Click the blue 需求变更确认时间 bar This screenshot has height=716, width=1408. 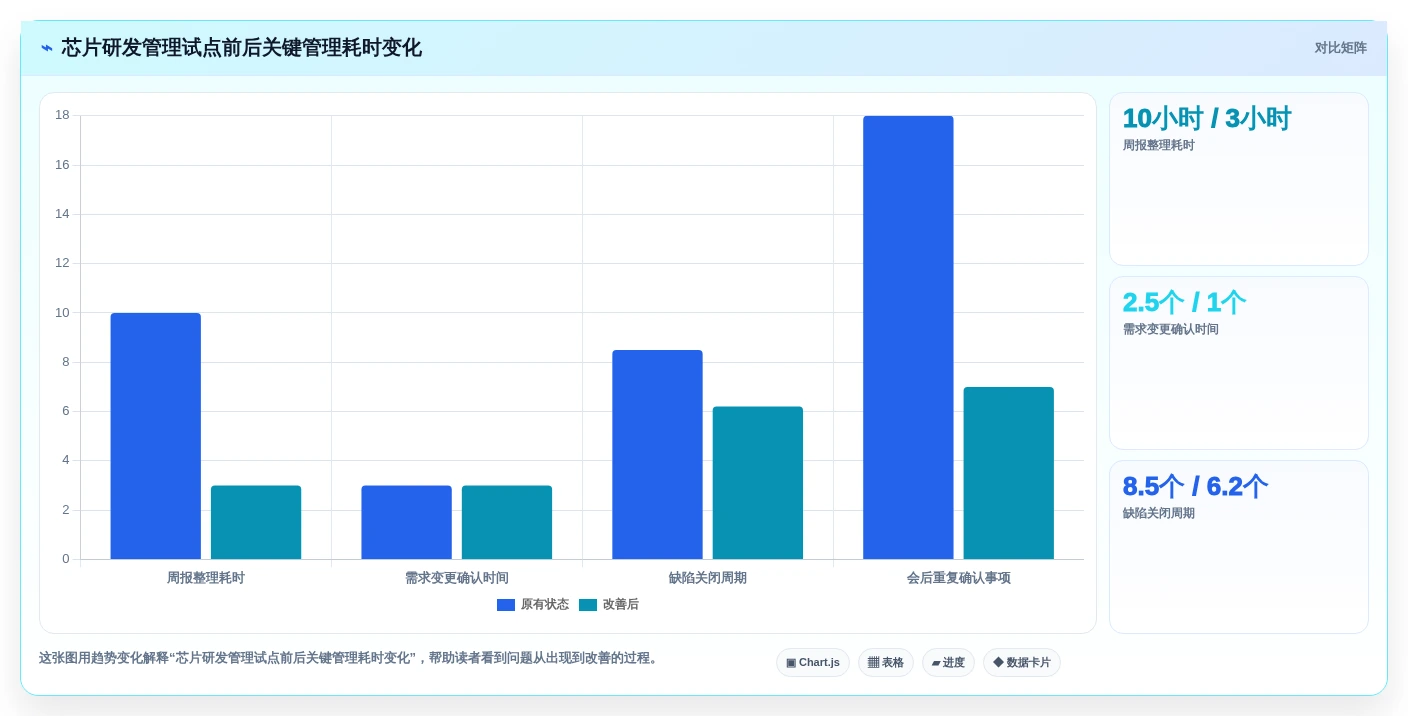click(x=407, y=522)
